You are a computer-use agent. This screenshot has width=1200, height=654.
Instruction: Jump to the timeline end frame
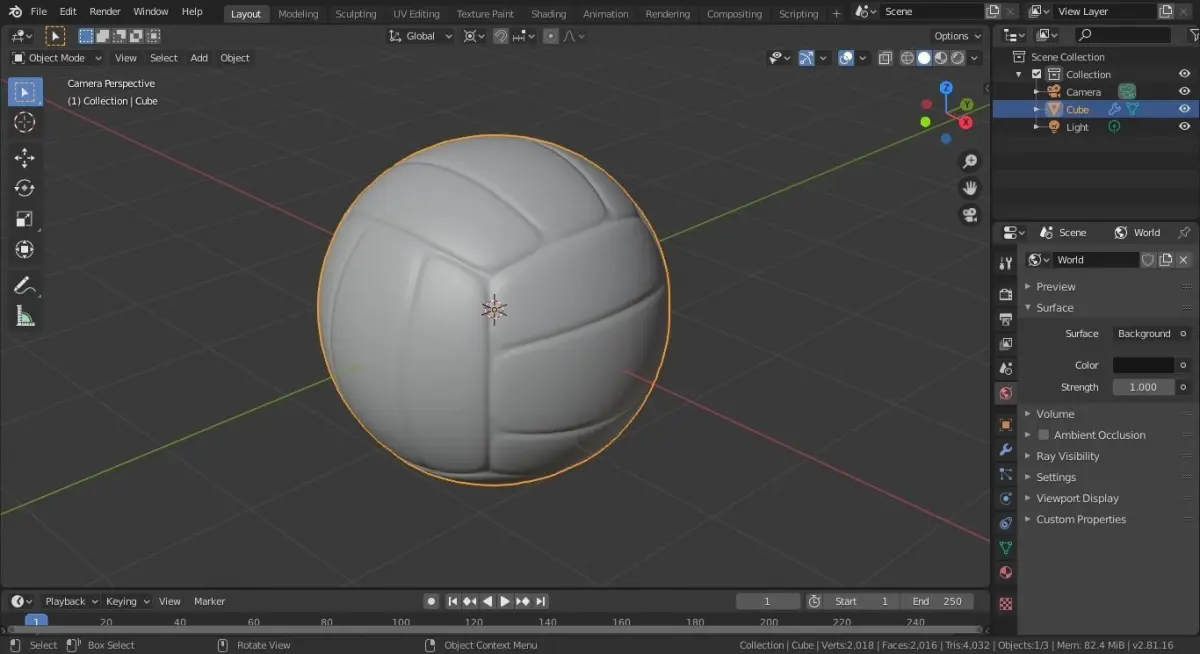click(x=541, y=601)
